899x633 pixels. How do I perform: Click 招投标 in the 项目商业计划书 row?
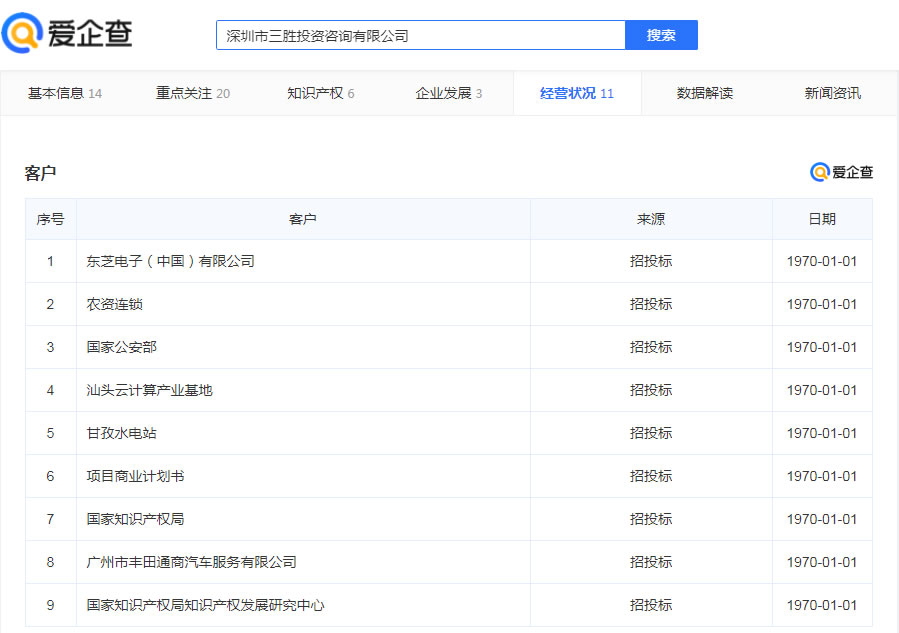coord(651,476)
